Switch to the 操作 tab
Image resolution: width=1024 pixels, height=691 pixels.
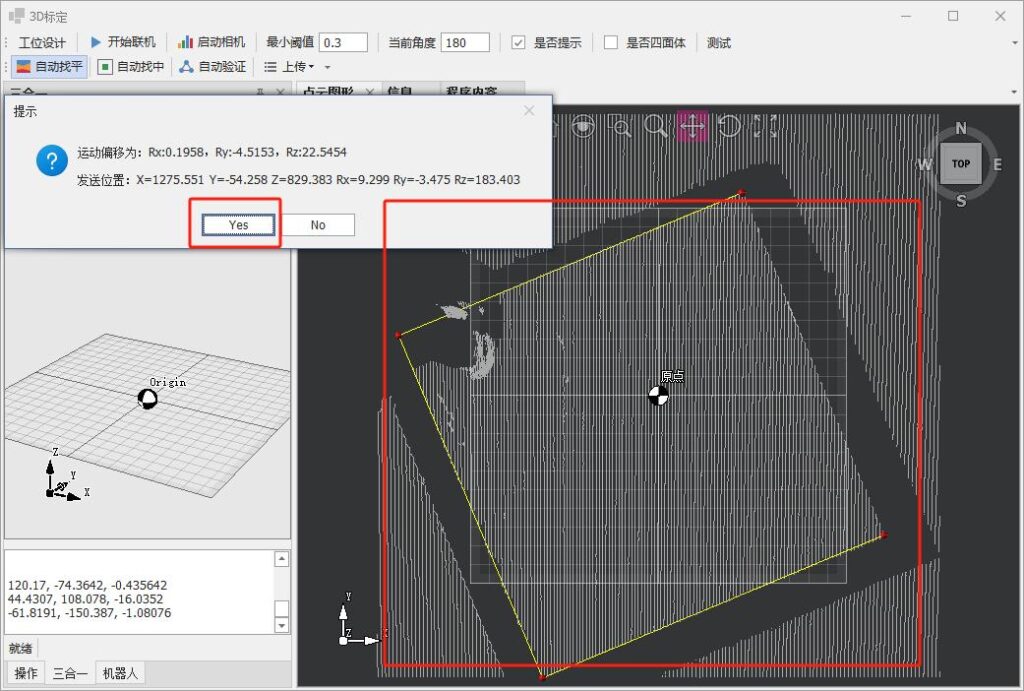[25, 673]
